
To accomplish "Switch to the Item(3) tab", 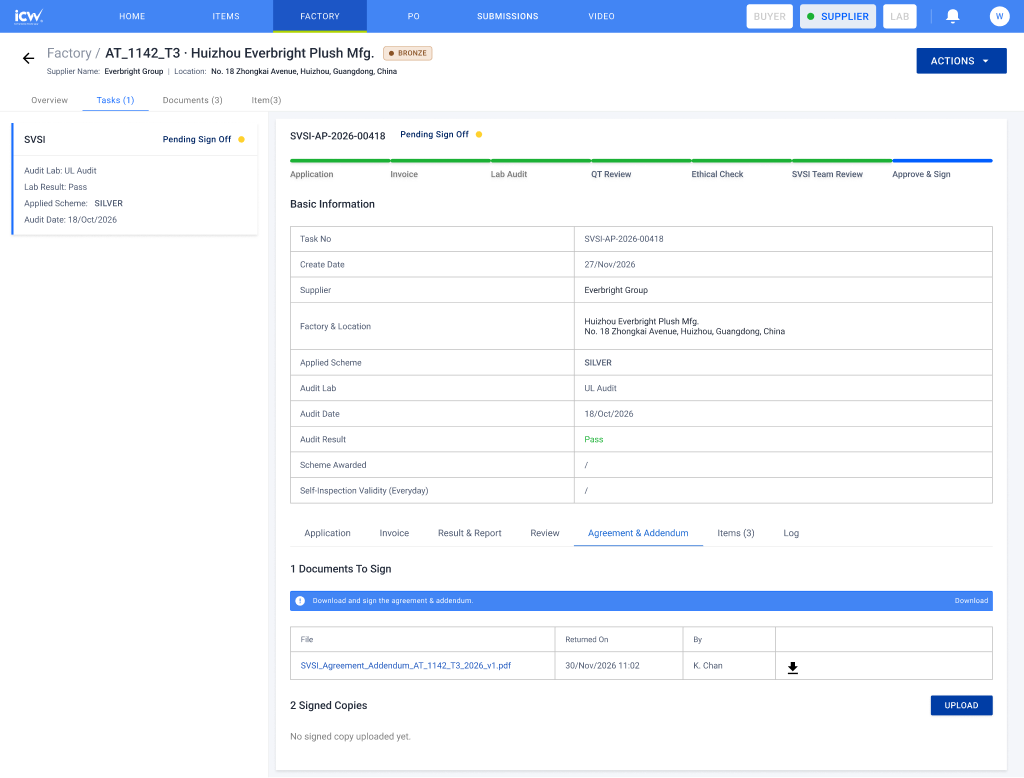I will click(266, 100).
